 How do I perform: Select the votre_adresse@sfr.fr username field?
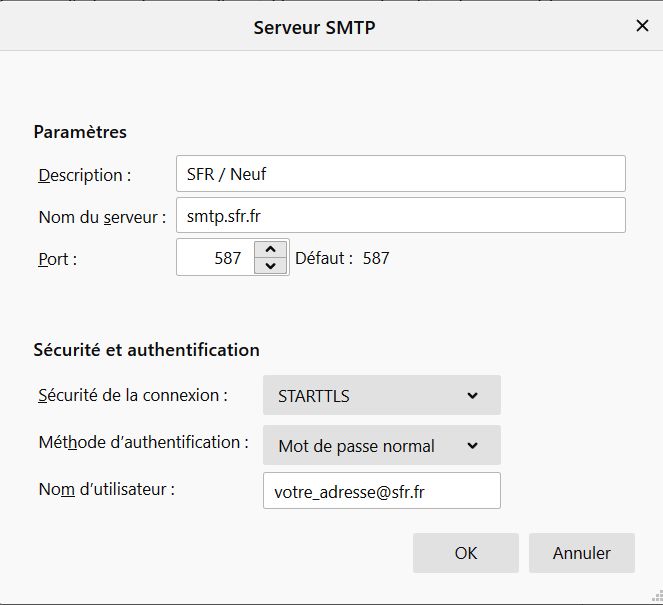pyautogui.click(x=381, y=491)
